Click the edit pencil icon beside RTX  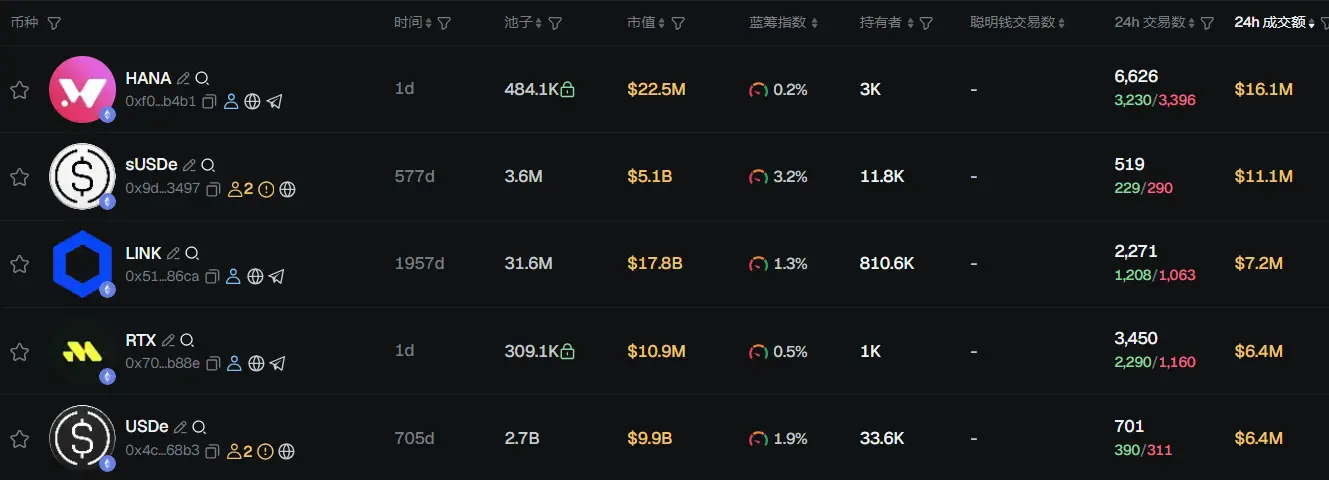point(168,341)
